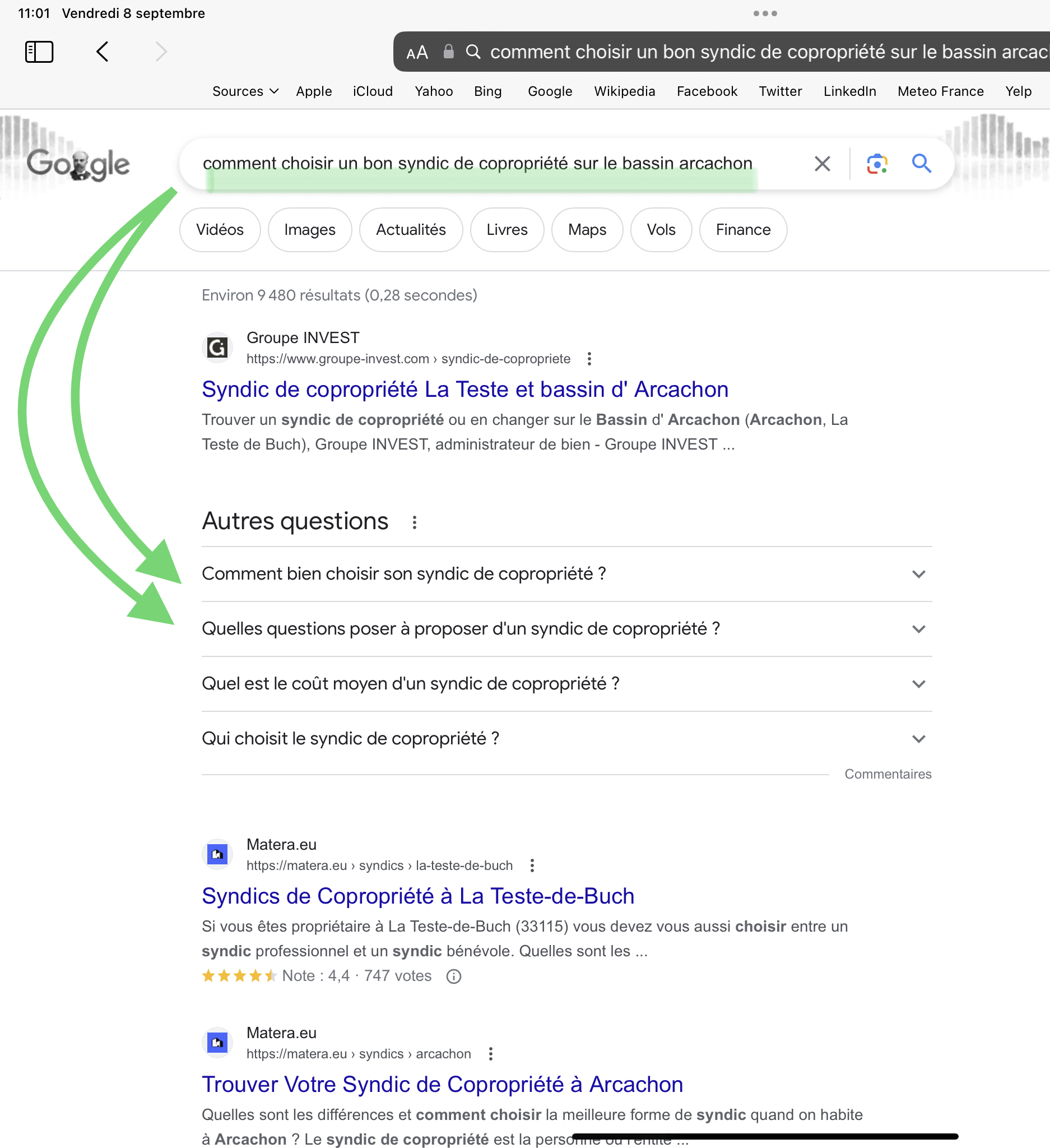This screenshot has width=1050, height=1148.
Task: Go back to the previous page
Action: (x=103, y=52)
